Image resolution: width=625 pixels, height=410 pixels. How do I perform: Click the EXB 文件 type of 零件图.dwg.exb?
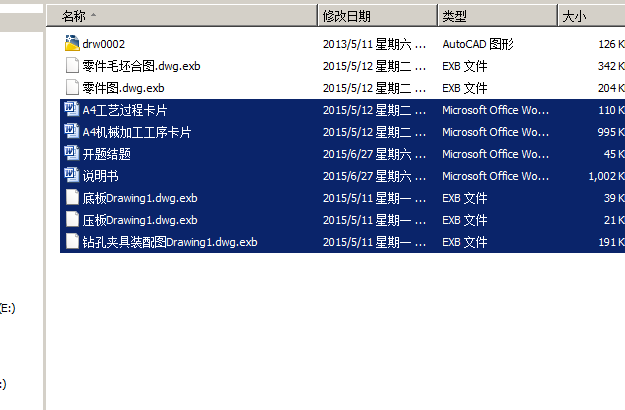[x=465, y=88]
